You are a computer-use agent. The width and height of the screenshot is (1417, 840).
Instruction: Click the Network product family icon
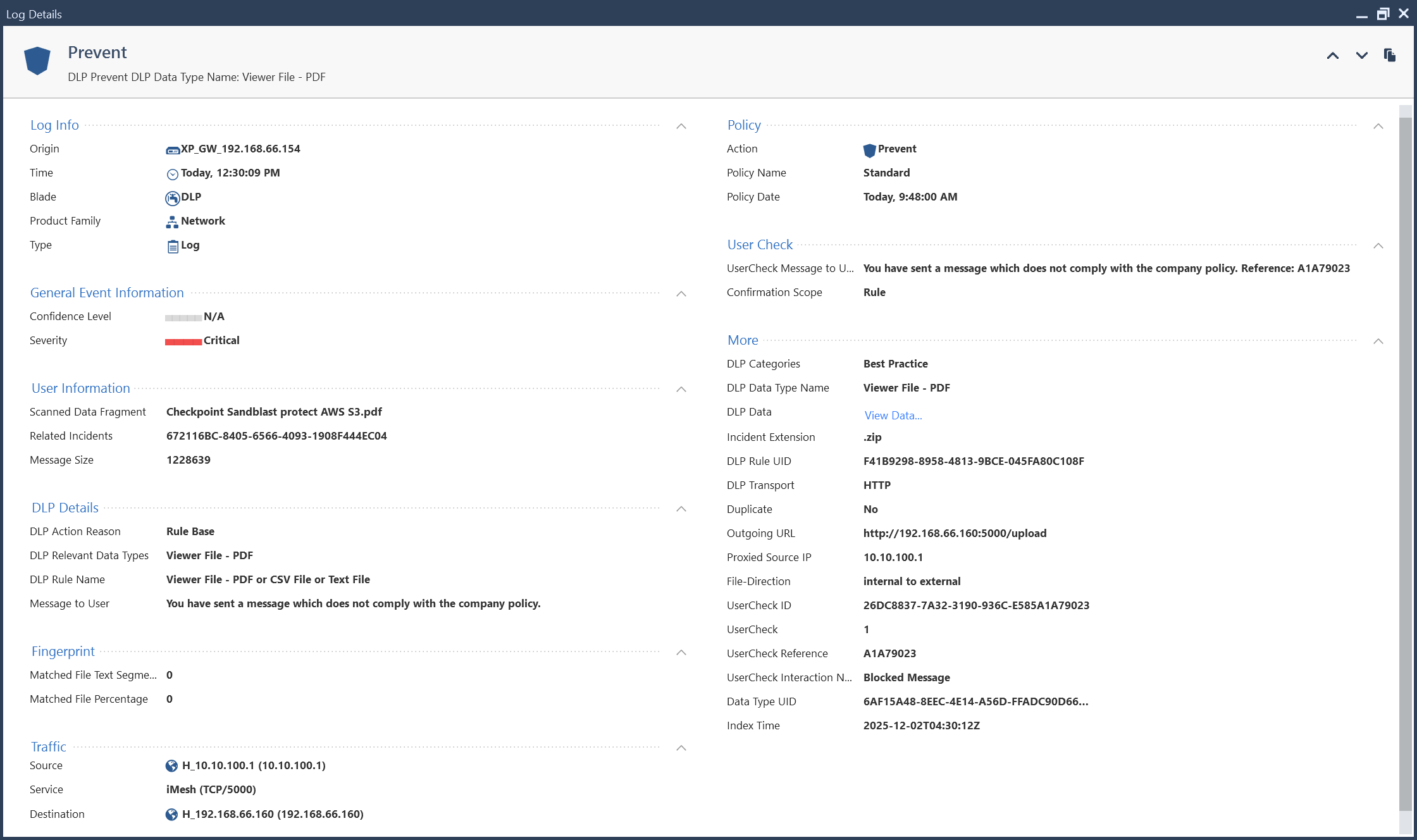click(x=171, y=221)
